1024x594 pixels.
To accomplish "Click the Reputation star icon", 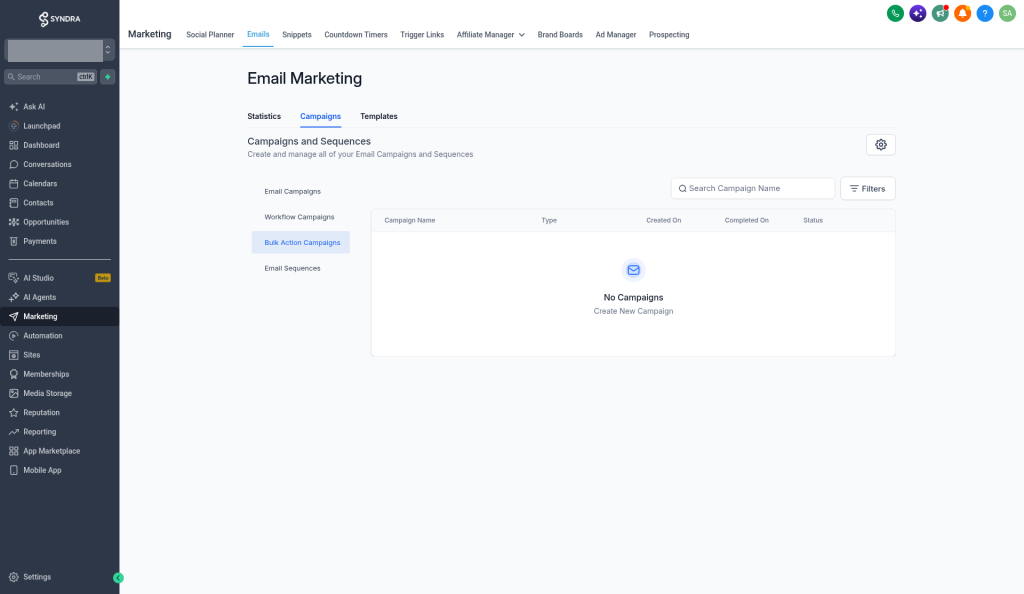I will click(14, 413).
